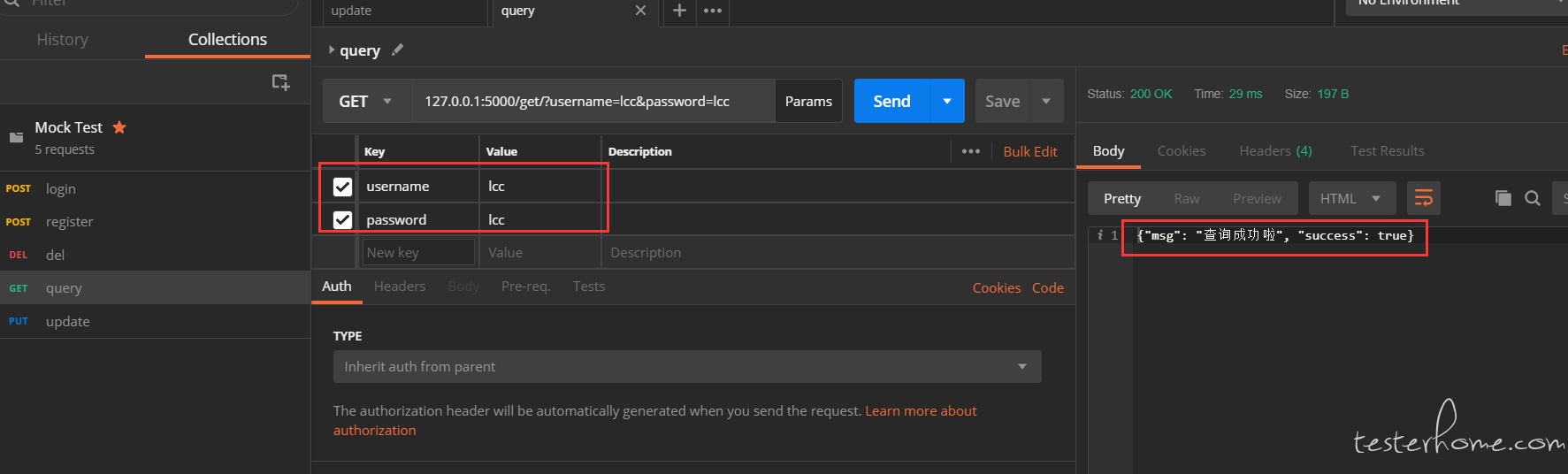Open the Test Results tab
This screenshot has width=1568, height=474.
pyautogui.click(x=1387, y=151)
